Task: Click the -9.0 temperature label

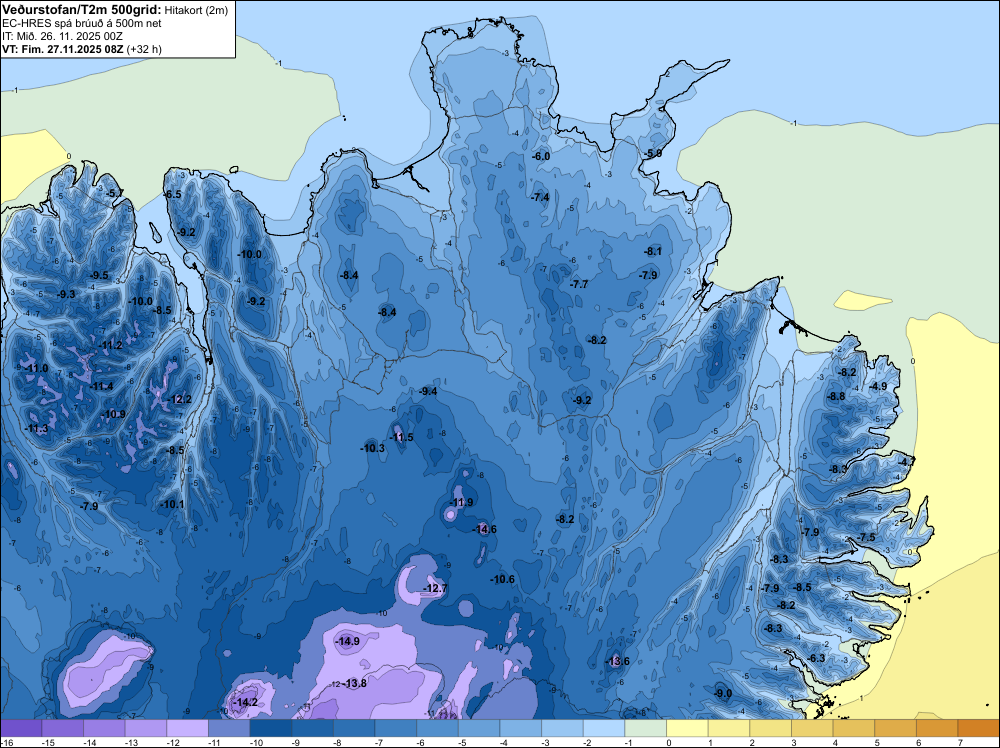Action: click(723, 693)
